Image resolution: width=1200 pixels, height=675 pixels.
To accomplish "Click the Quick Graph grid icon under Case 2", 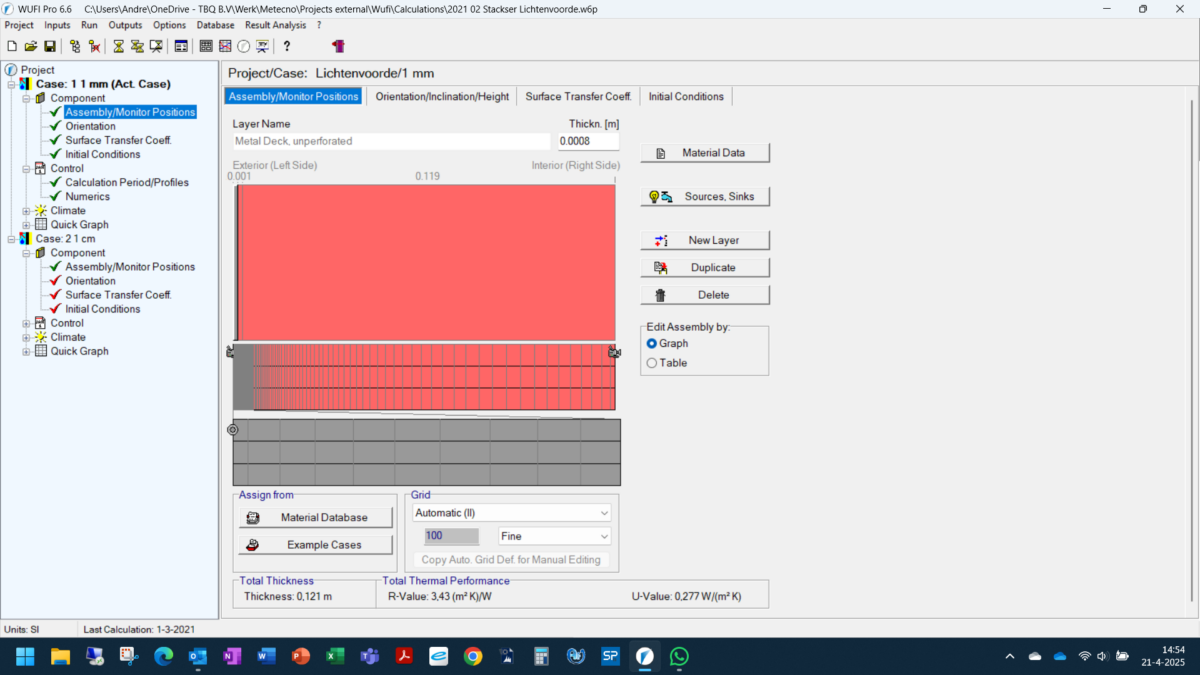I will (40, 351).
